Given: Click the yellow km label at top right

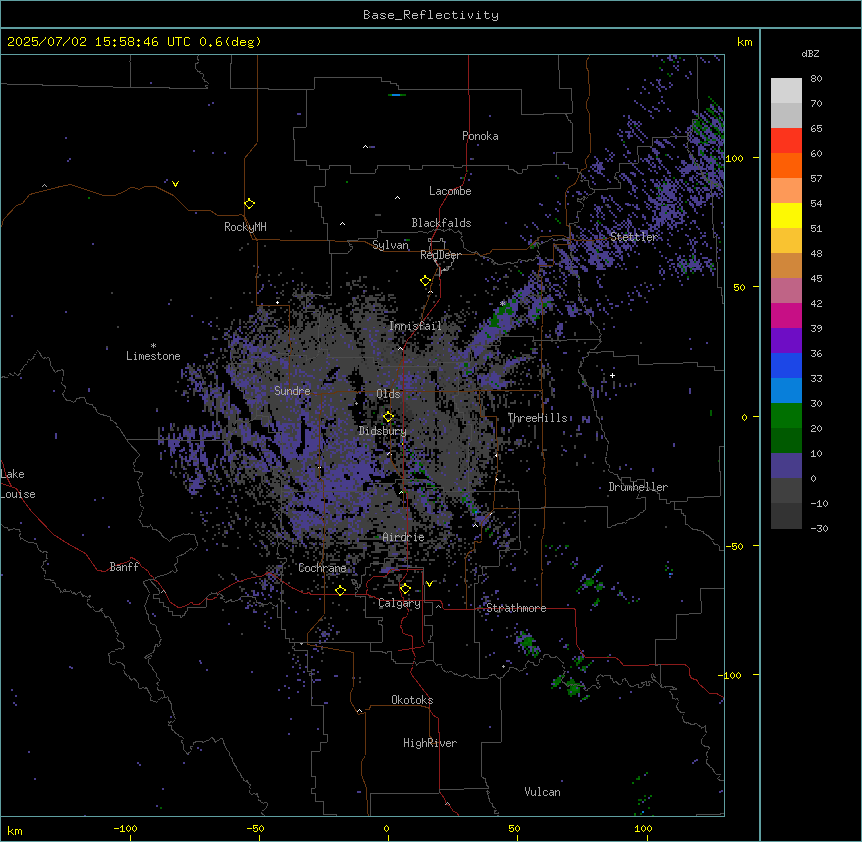Looking at the screenshot, I should pyautogui.click(x=744, y=42).
